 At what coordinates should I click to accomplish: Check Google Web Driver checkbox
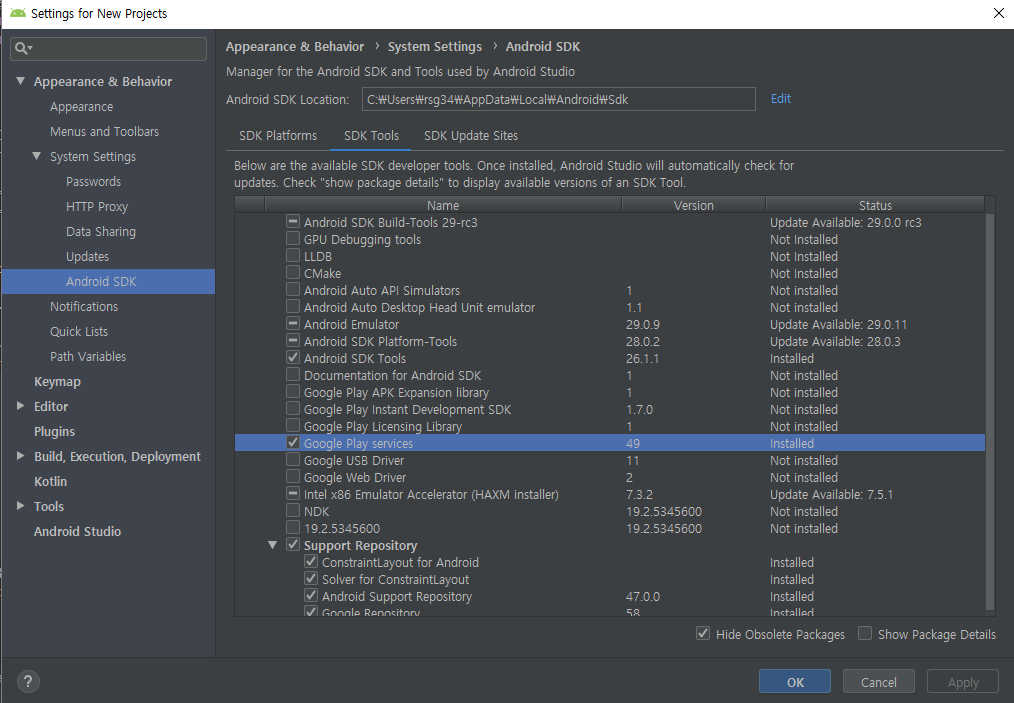point(293,477)
